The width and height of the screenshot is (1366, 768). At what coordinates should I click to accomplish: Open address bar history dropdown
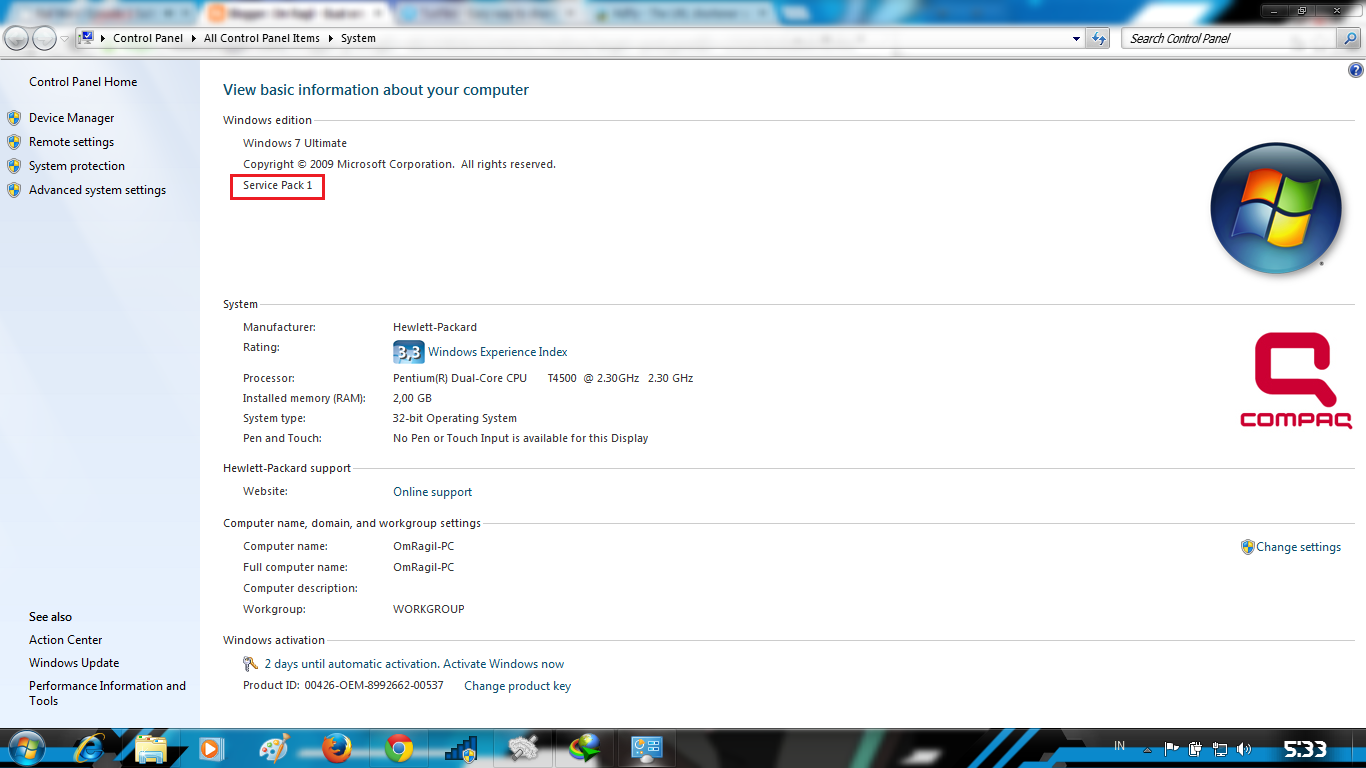click(x=1077, y=38)
